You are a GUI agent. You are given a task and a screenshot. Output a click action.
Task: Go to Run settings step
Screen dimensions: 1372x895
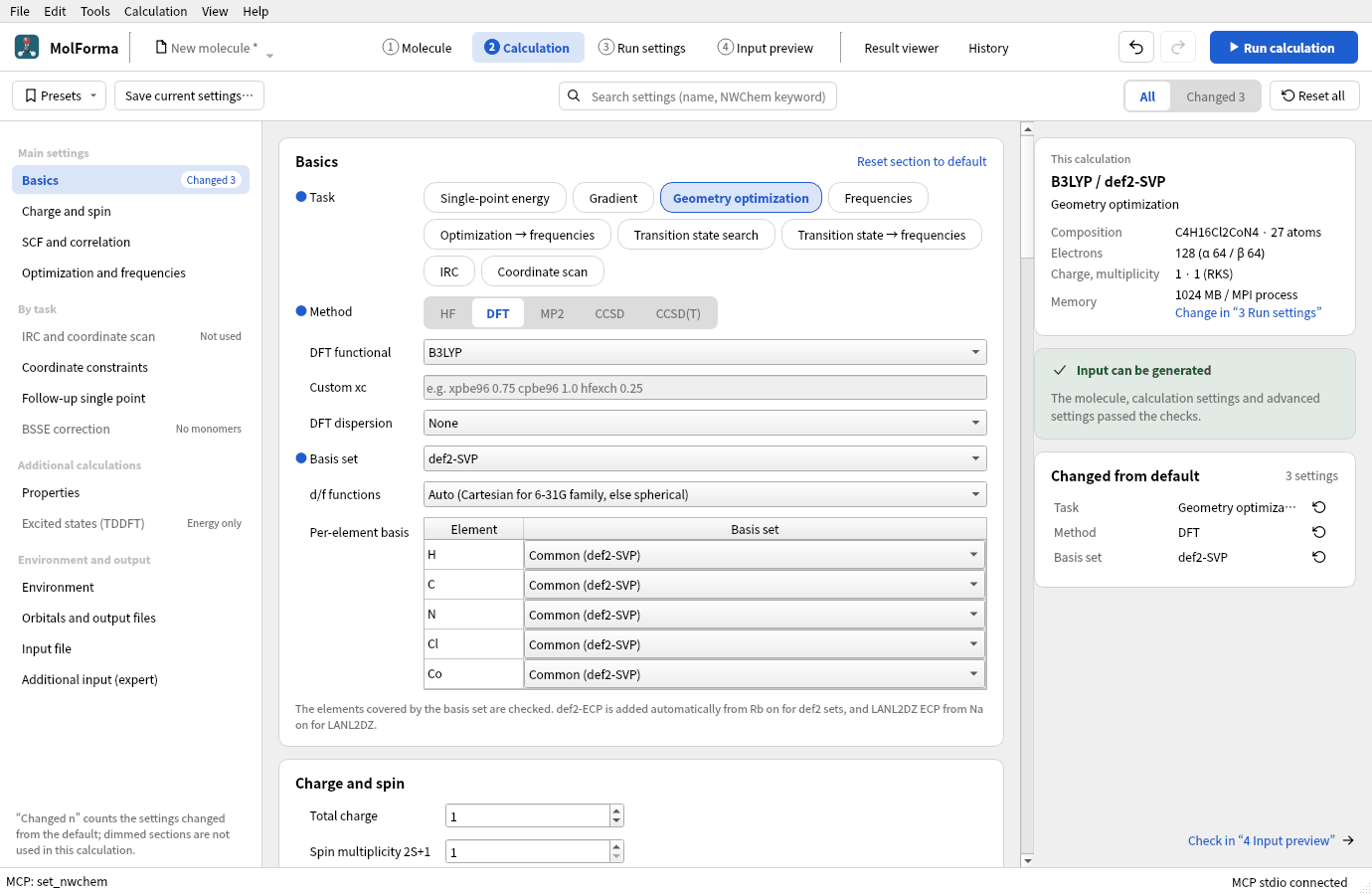[642, 48]
